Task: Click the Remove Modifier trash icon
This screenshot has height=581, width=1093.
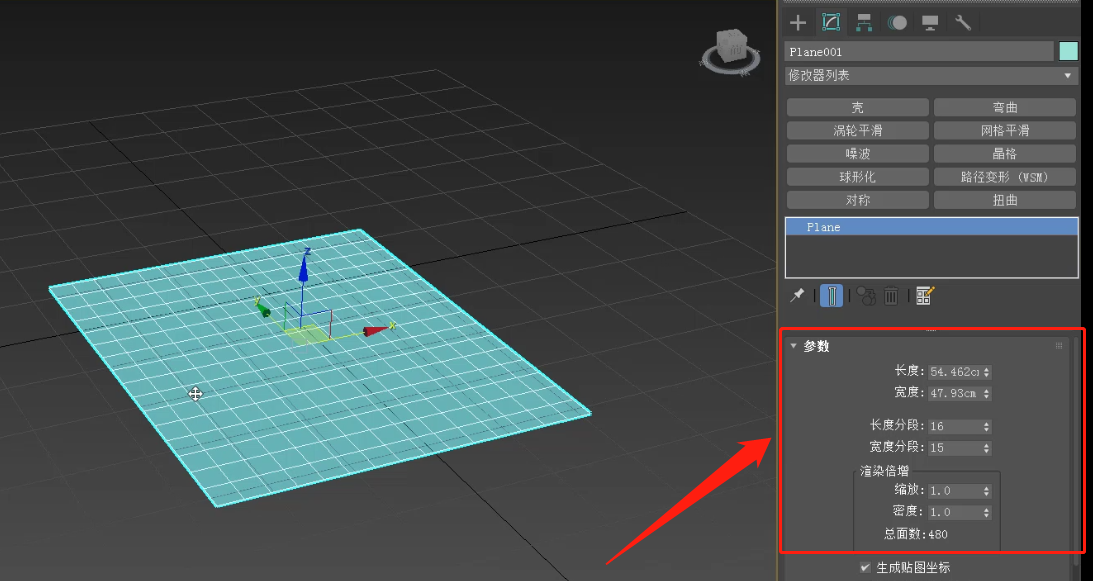Action: [891, 296]
